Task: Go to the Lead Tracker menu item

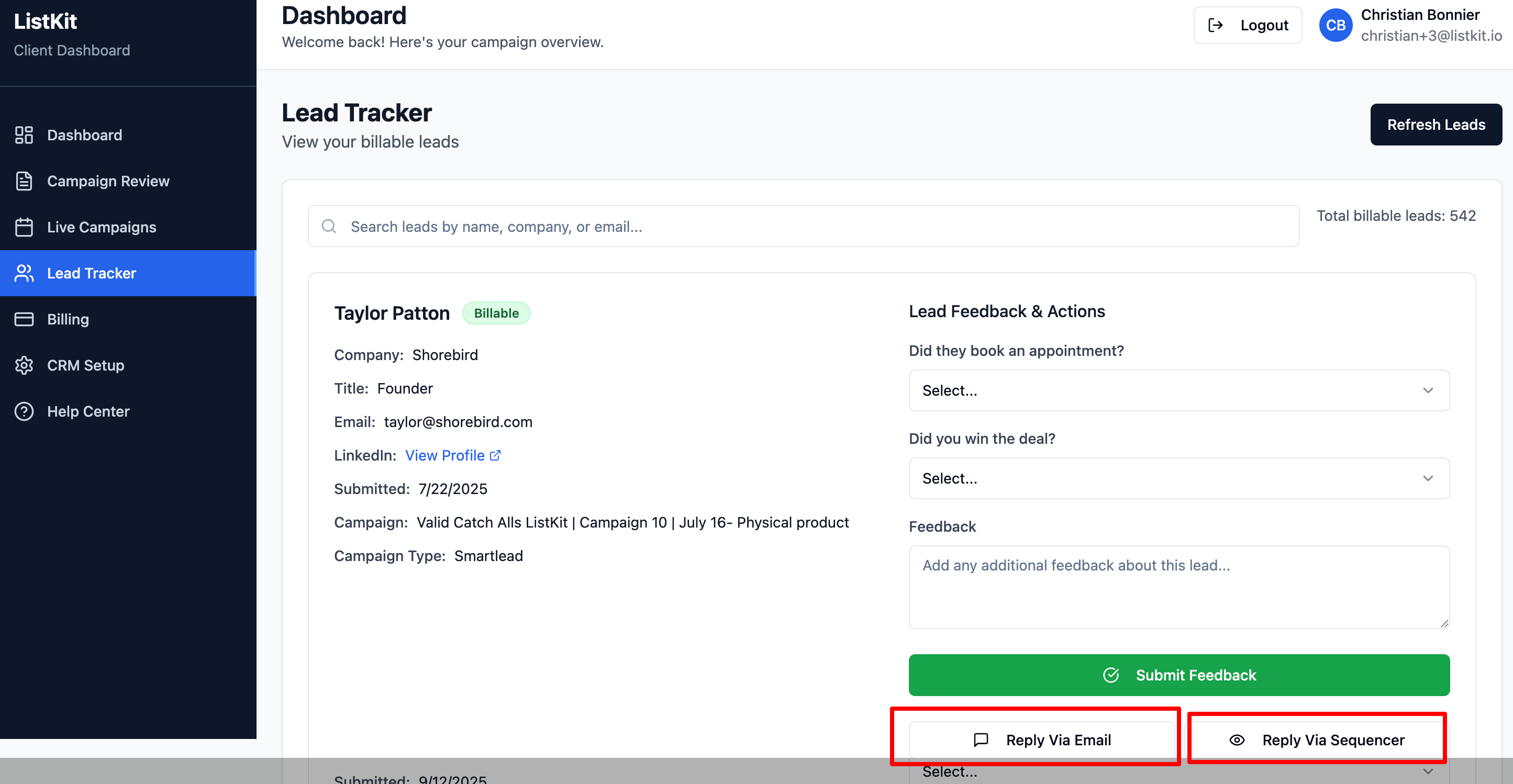Action: pos(92,273)
